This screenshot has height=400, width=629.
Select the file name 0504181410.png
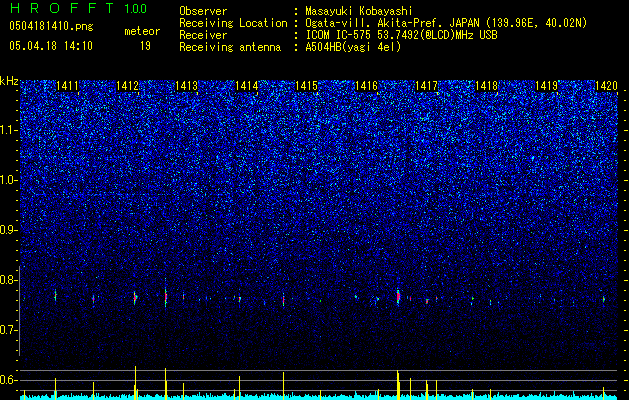pyautogui.click(x=51, y=27)
